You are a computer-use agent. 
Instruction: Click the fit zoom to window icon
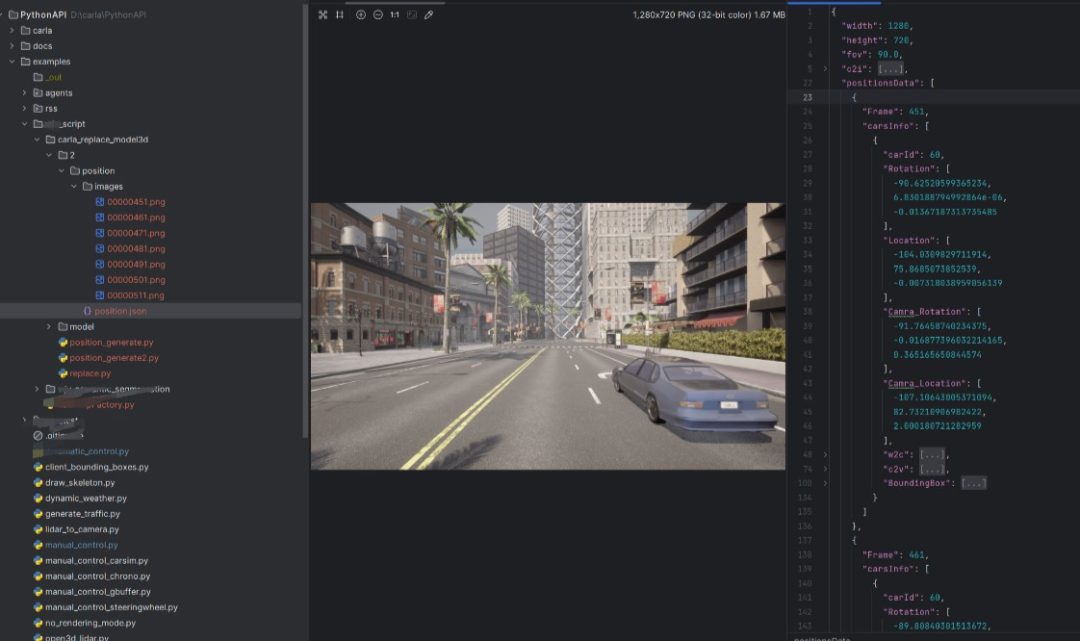[x=323, y=15]
